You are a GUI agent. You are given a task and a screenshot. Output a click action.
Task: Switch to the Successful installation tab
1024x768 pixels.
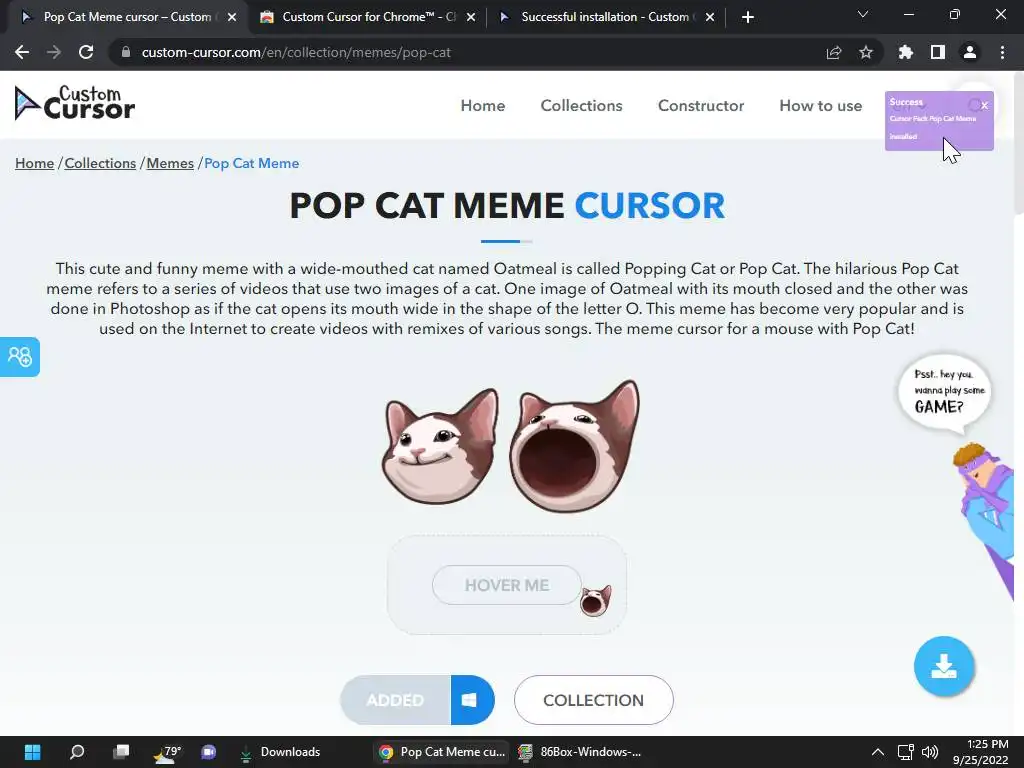605,17
